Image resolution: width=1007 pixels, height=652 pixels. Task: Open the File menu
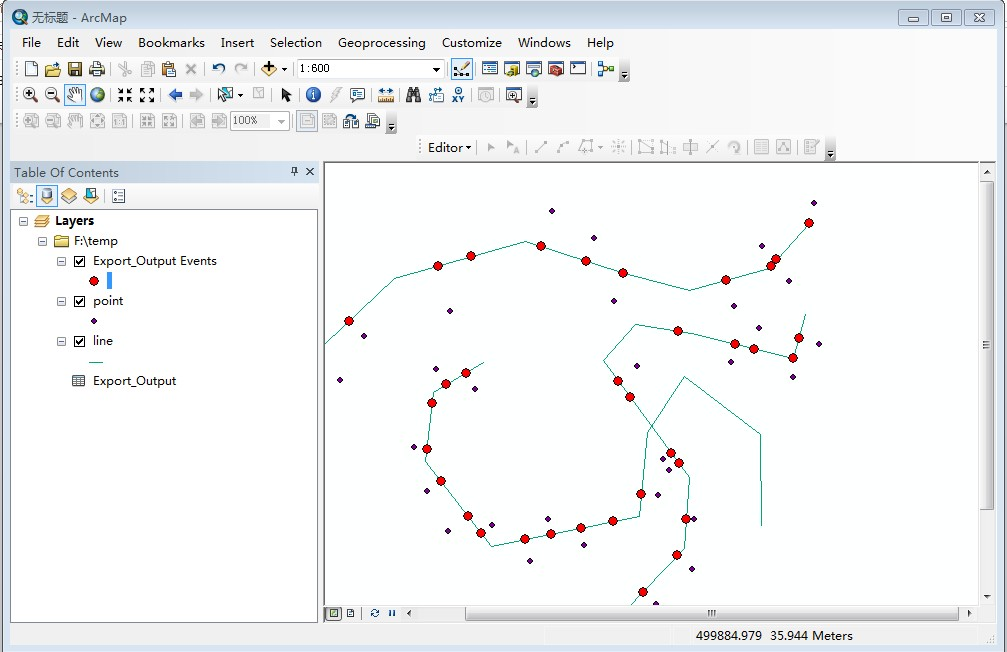[31, 42]
